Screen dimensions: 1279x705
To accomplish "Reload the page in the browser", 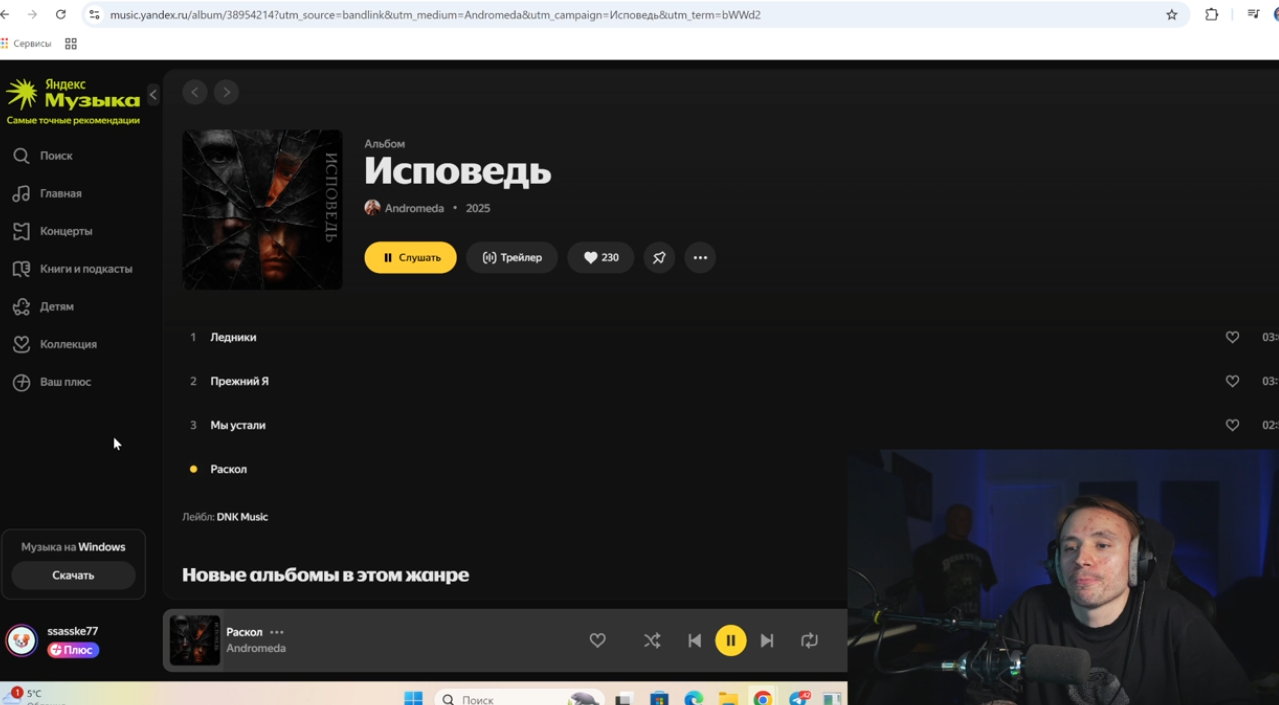I will pyautogui.click(x=61, y=15).
